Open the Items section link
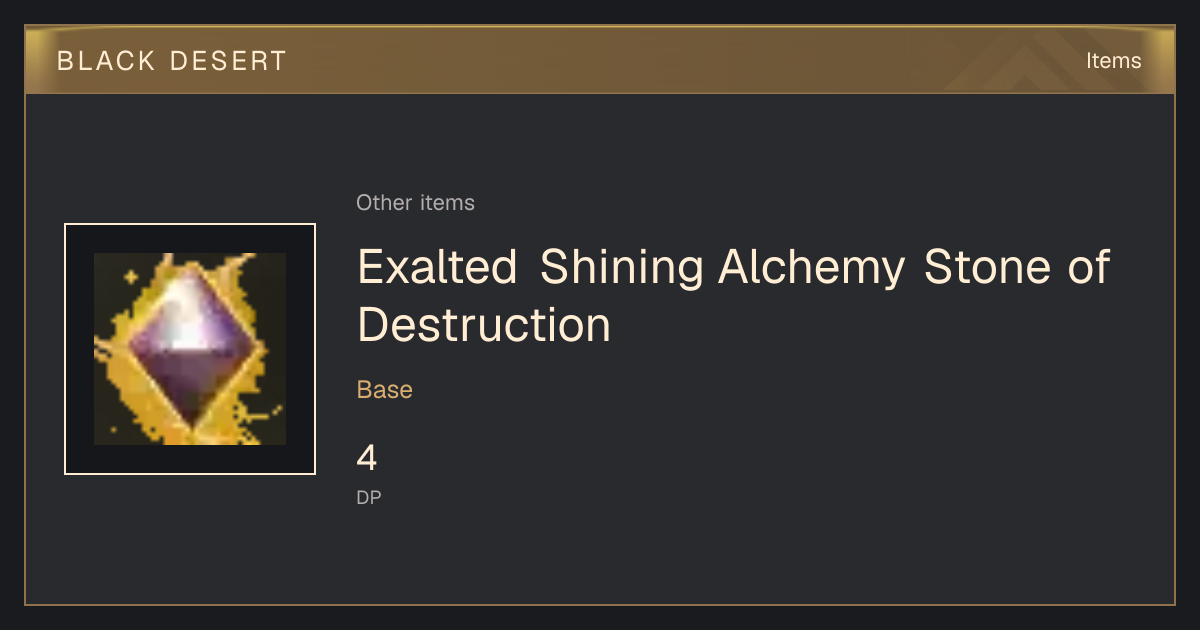 (1113, 60)
